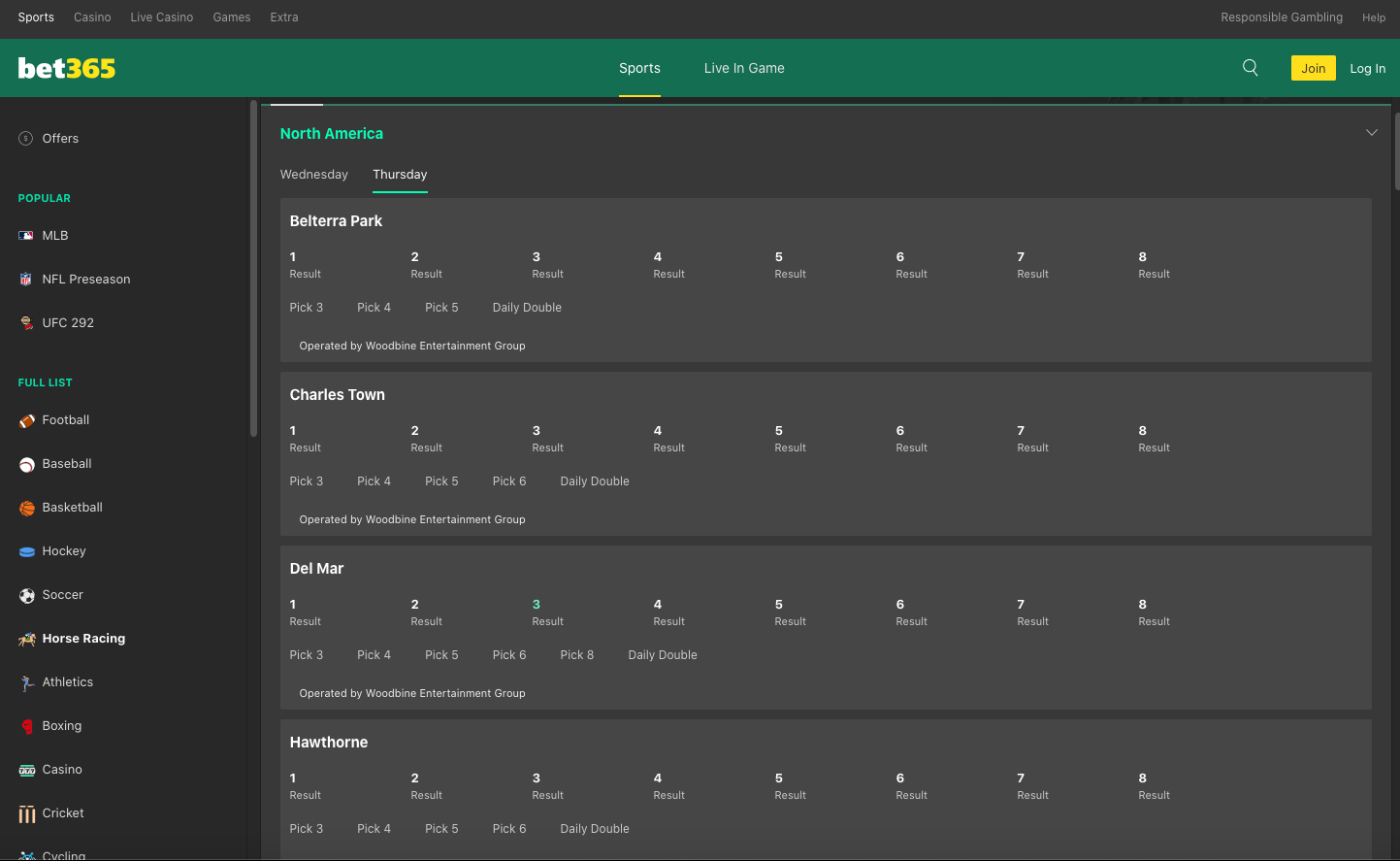Open Hockey in the sidebar list
This screenshot has width=1400, height=861.
coord(64,551)
